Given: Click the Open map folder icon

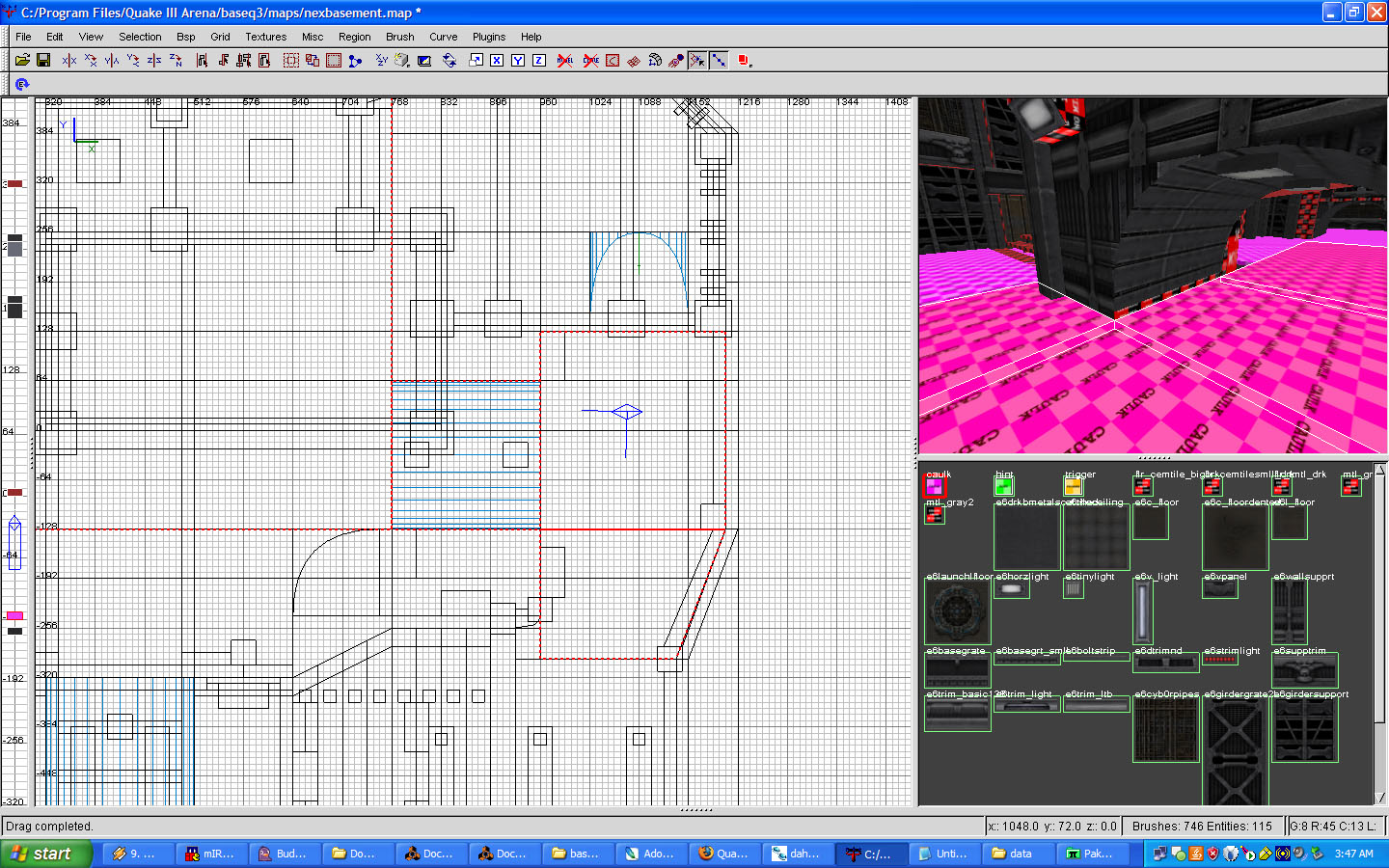Looking at the screenshot, I should tap(22, 60).
